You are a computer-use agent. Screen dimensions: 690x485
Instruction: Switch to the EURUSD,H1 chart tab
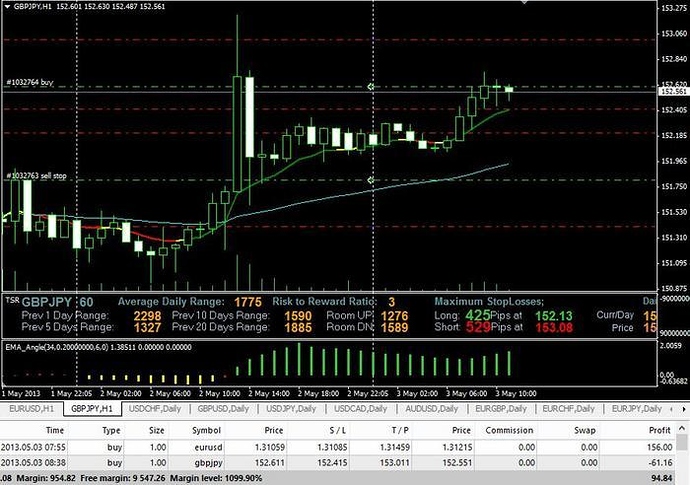pos(32,408)
